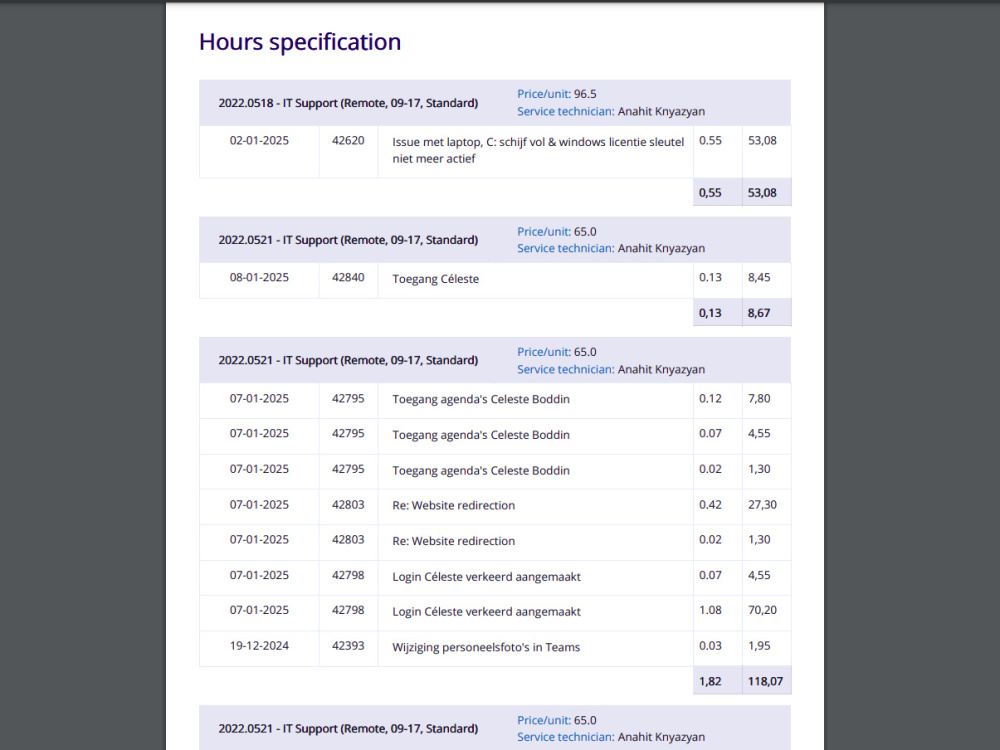This screenshot has width=1000, height=750.
Task: Select the first '2022.0518 - IT Support' section title
Action: coord(348,103)
